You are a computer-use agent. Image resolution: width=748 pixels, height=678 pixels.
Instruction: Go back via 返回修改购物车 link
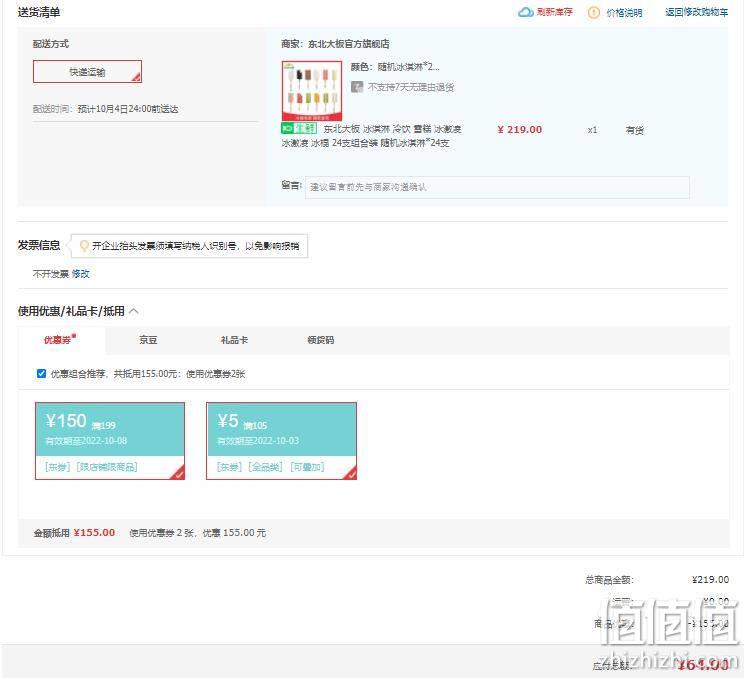[x=696, y=12]
